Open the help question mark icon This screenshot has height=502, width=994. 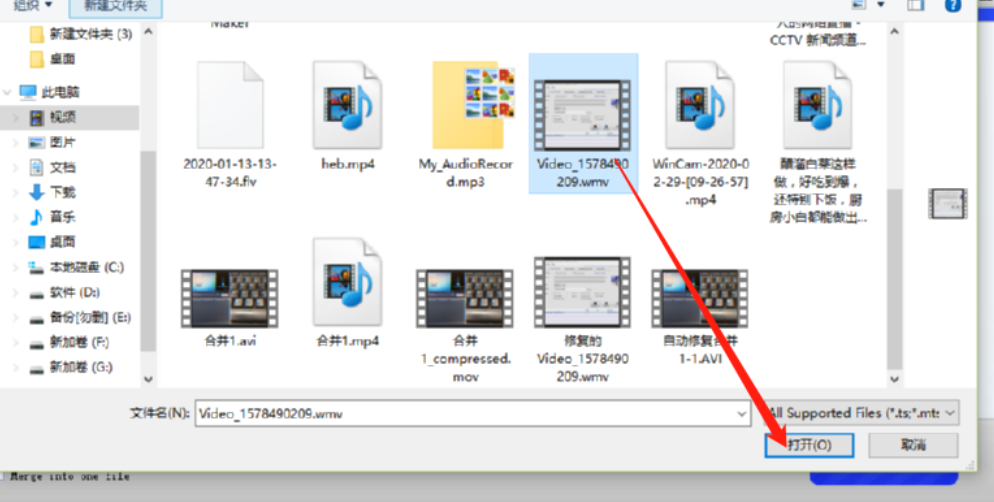point(953,4)
